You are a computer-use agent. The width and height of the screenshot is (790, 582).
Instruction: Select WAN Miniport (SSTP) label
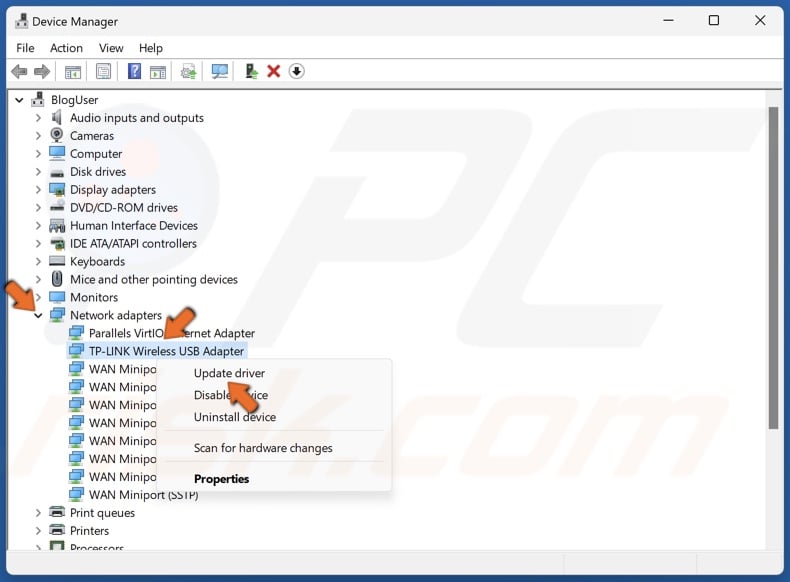pyautogui.click(x=144, y=495)
